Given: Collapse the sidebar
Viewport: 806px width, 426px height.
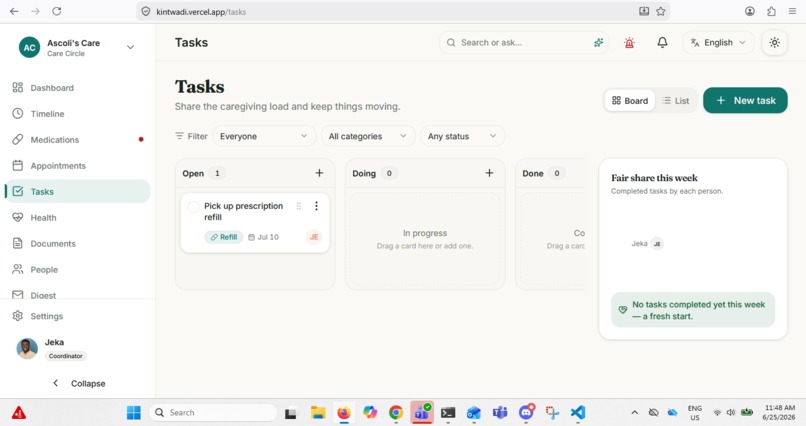Looking at the screenshot, I should tap(79, 383).
